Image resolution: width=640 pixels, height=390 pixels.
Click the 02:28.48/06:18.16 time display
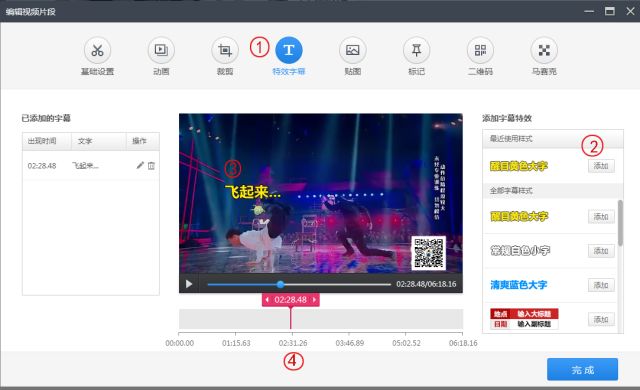tap(426, 284)
